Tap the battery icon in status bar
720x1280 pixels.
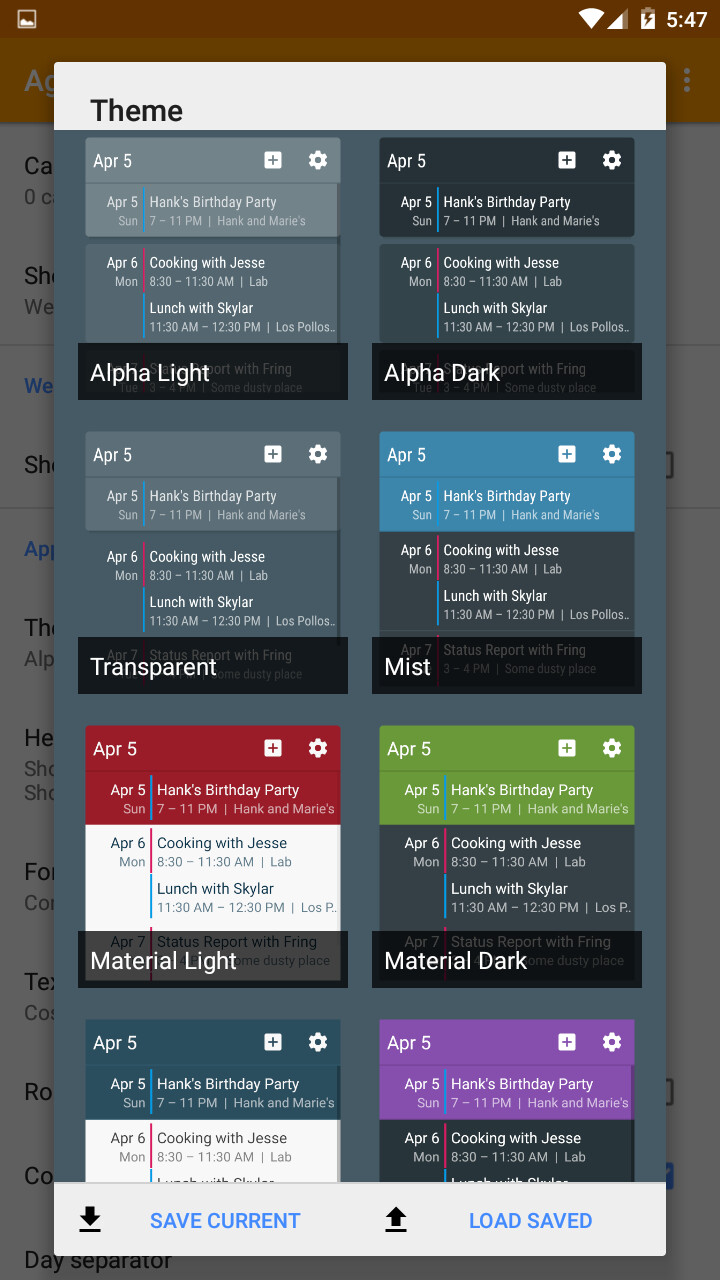click(648, 19)
